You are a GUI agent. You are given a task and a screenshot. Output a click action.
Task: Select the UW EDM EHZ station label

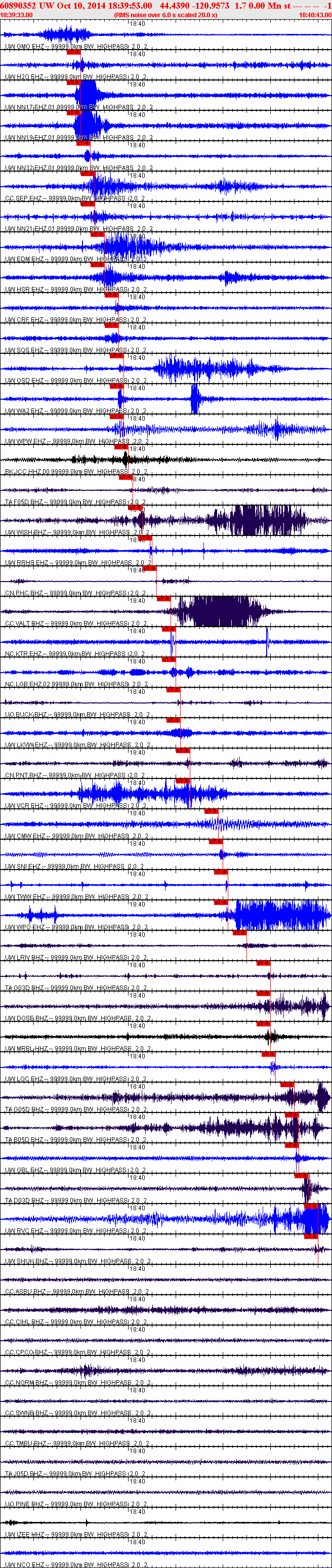[x=76, y=260]
